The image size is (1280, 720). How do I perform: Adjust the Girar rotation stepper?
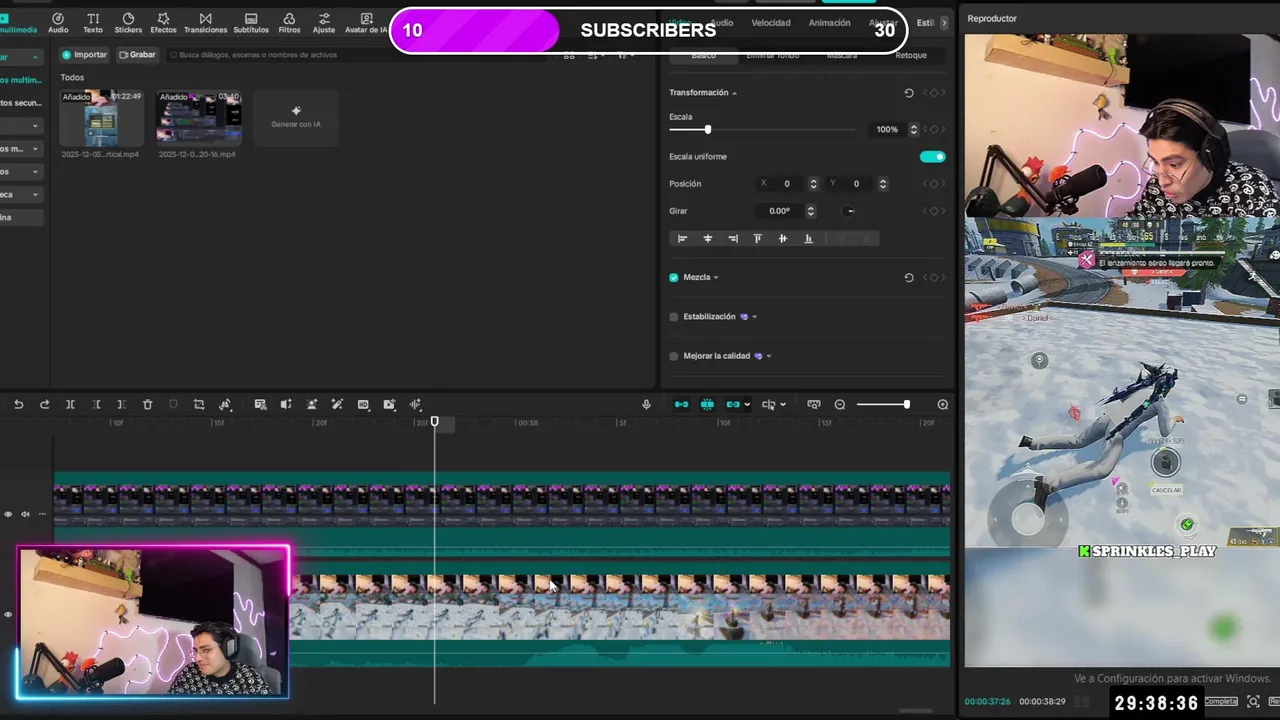tap(810, 211)
